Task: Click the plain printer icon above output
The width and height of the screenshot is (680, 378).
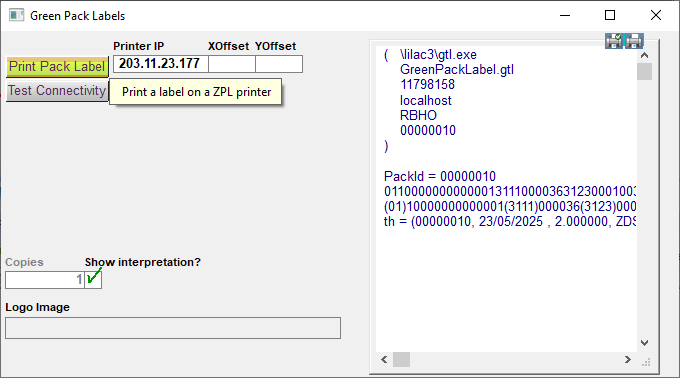Action: (x=634, y=41)
